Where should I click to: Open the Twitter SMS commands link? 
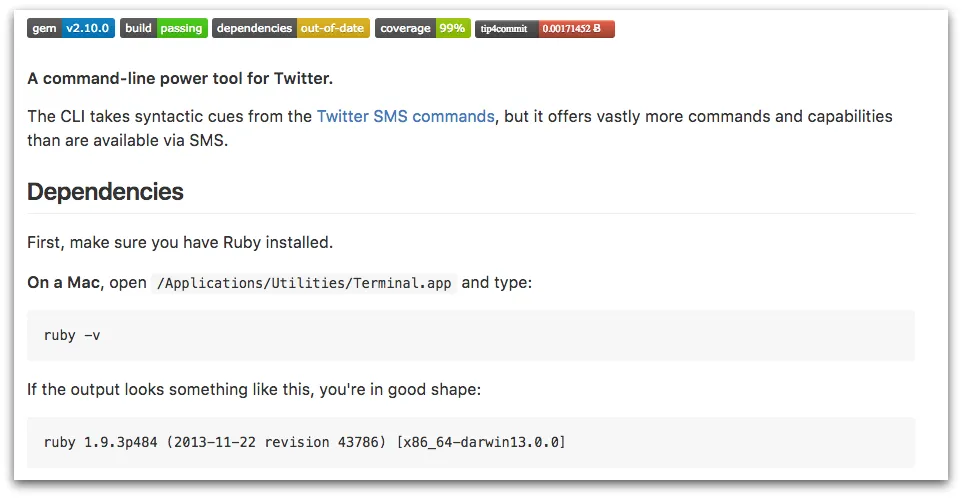point(405,116)
